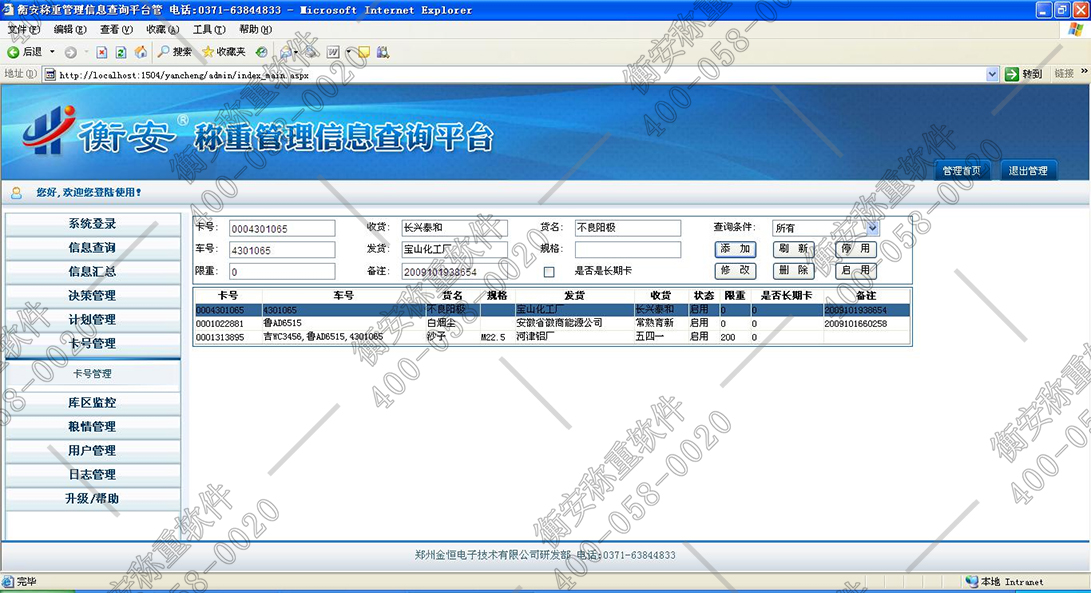The width and height of the screenshot is (1091, 593).
Task: Click the 删除 button
Action: [793, 271]
